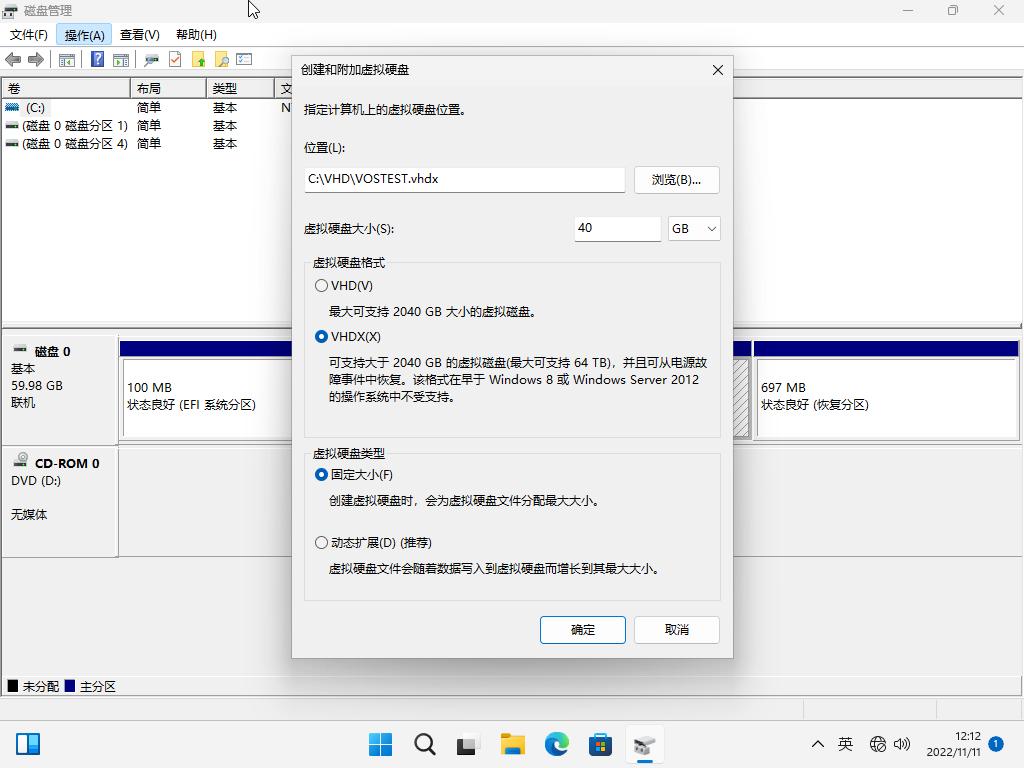Open File Explorer from the taskbar
The height and width of the screenshot is (768, 1024).
(512, 744)
